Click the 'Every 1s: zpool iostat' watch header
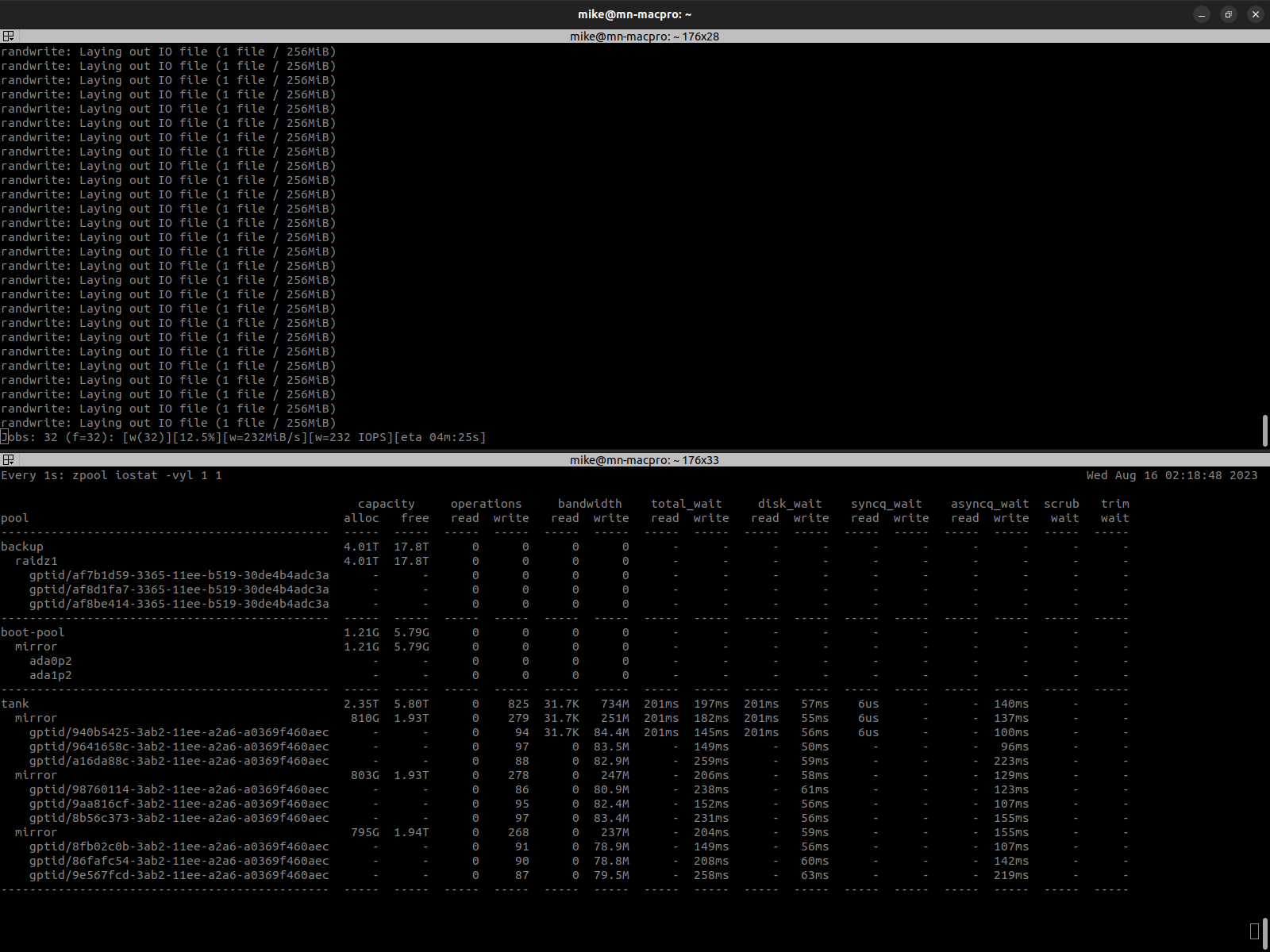This screenshot has height=952, width=1270. tap(111, 475)
